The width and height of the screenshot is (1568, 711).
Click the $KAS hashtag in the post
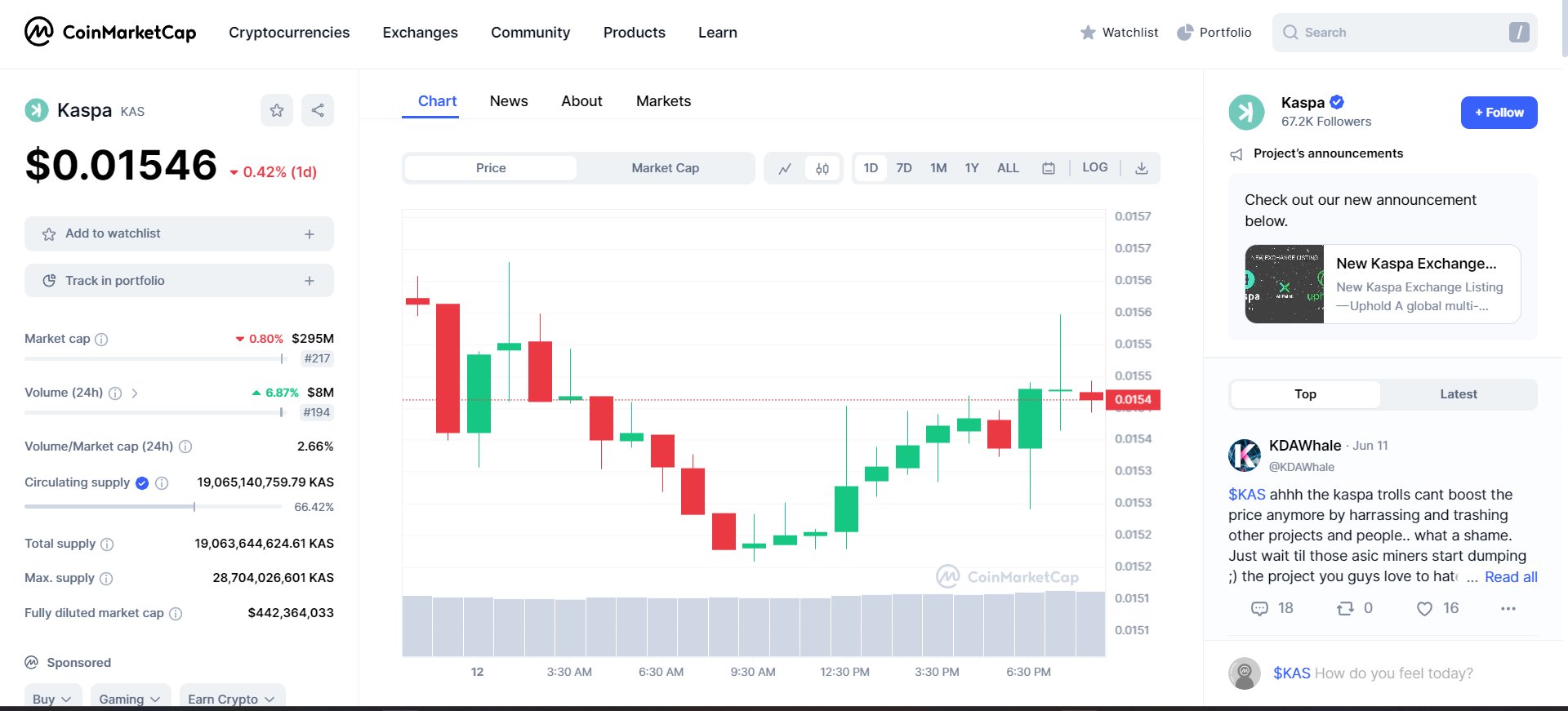[1246, 495]
